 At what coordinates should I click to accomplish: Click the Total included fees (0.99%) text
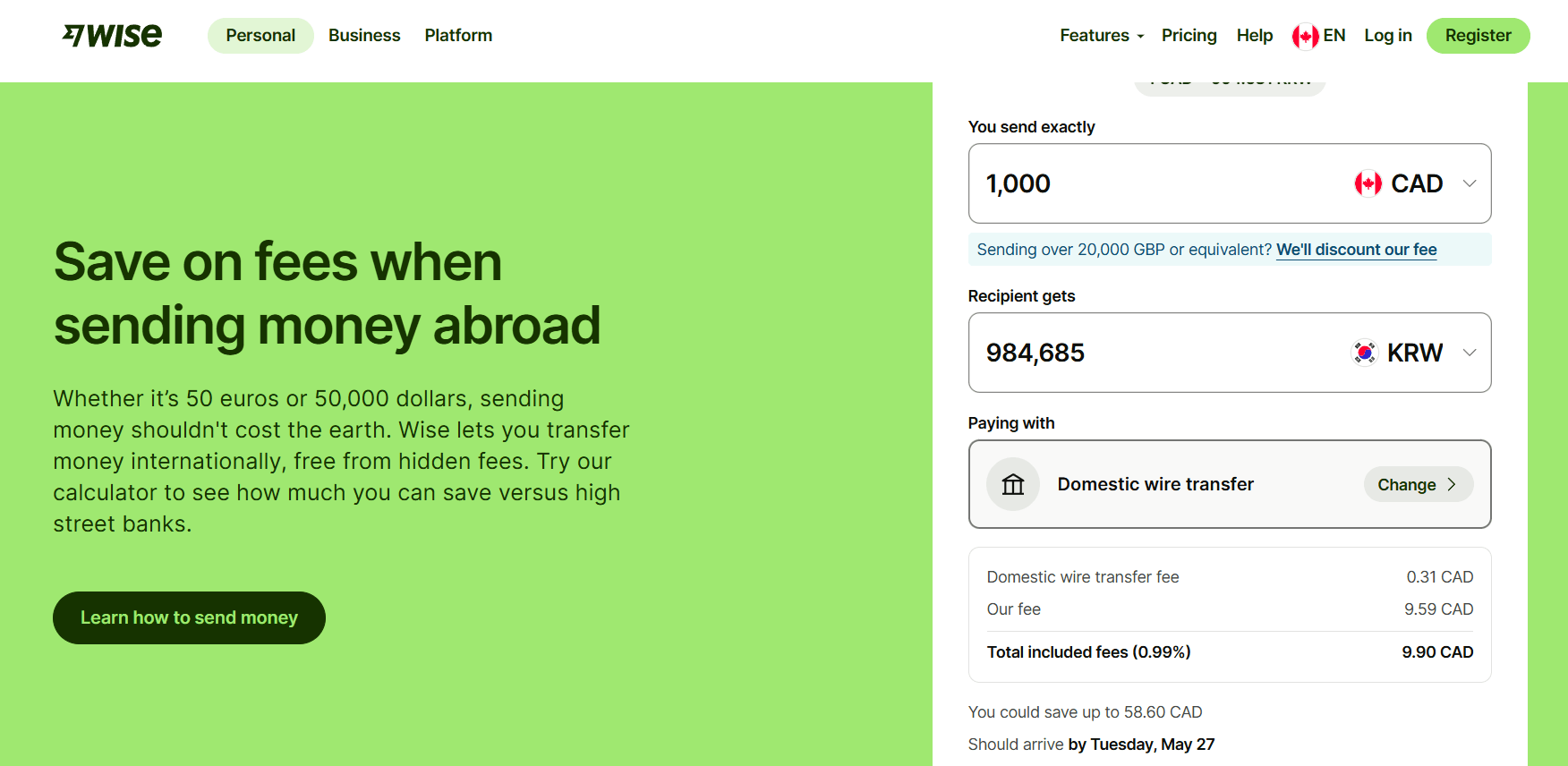1088,652
